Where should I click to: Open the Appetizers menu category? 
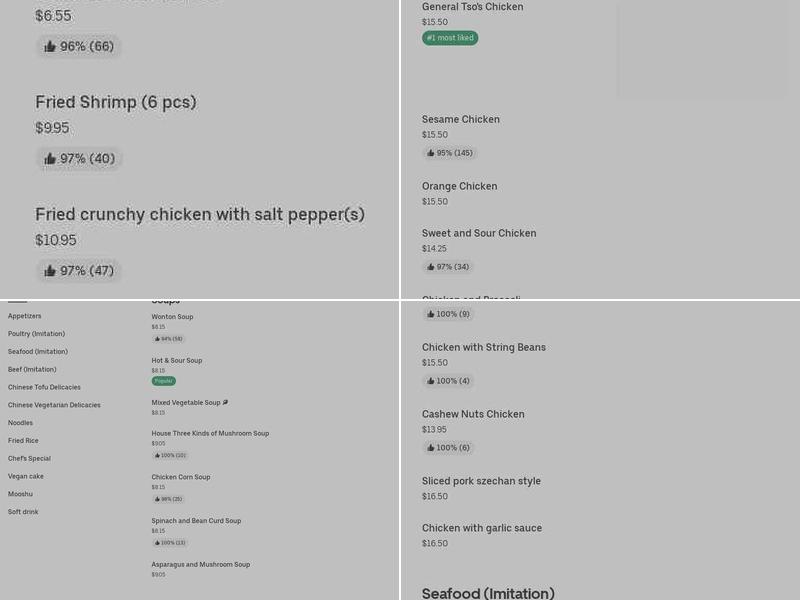[25, 316]
